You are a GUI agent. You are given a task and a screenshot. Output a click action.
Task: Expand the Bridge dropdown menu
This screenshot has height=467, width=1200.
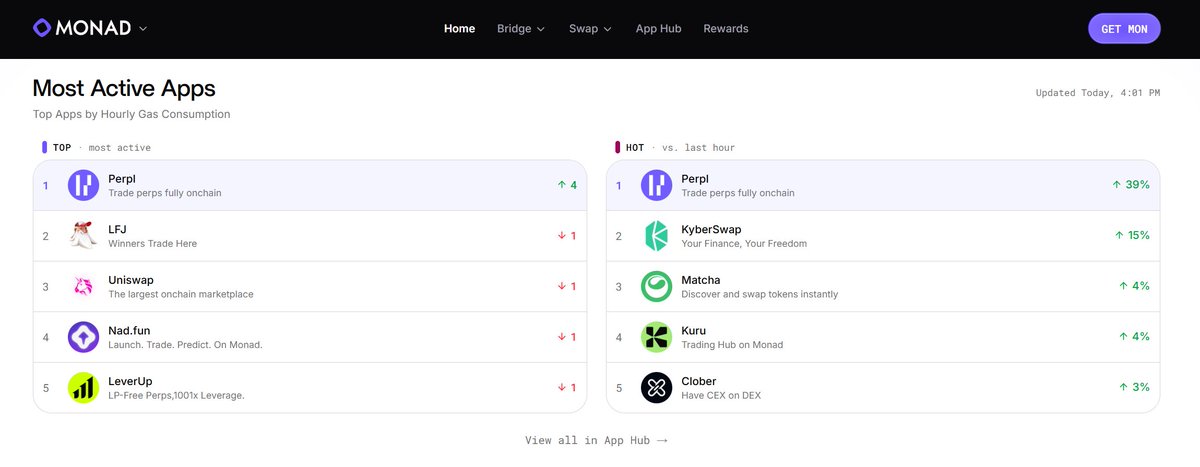[x=521, y=29]
